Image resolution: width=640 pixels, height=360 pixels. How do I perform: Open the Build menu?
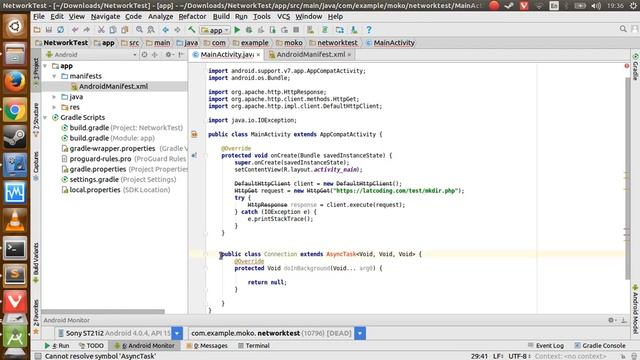(221, 16)
